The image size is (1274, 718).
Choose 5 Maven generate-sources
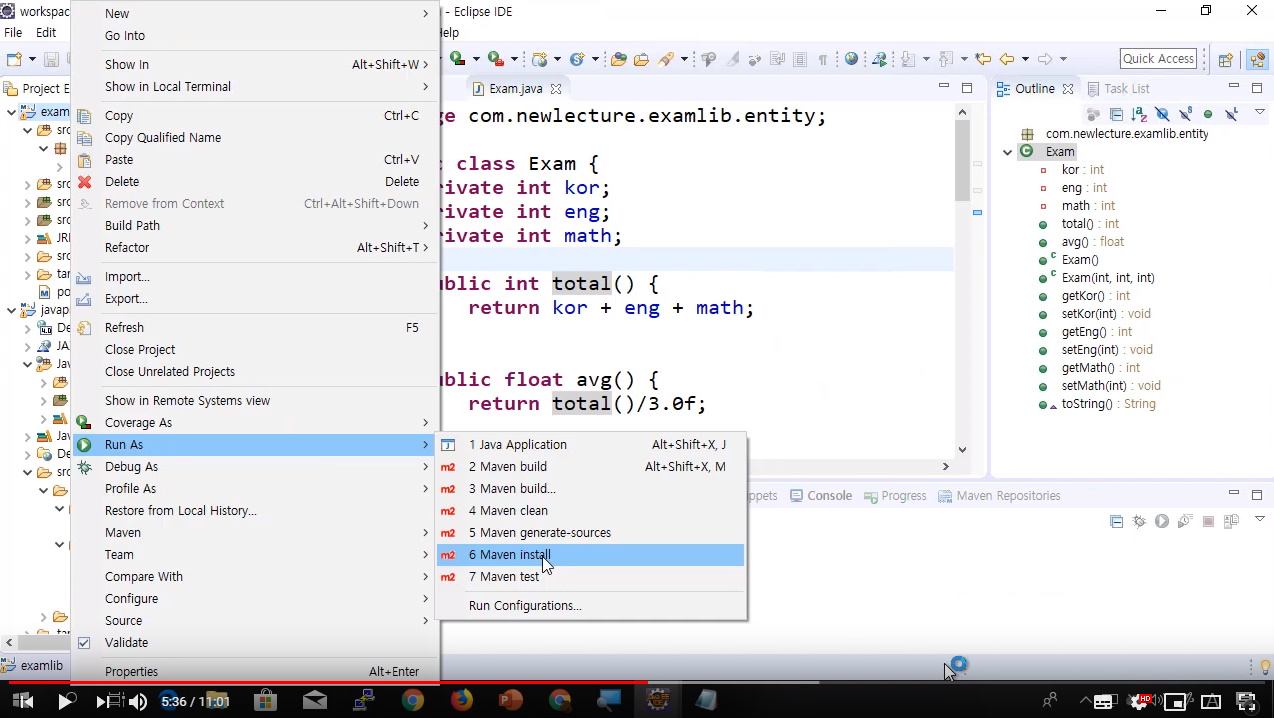(590, 533)
